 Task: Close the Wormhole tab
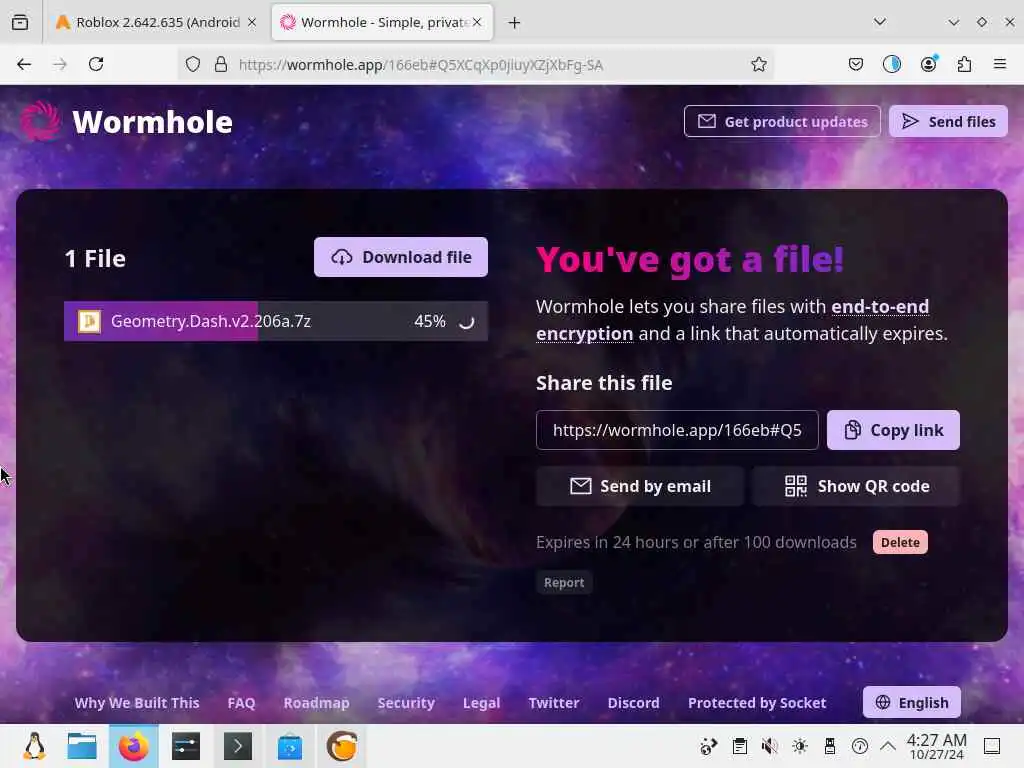(x=477, y=22)
